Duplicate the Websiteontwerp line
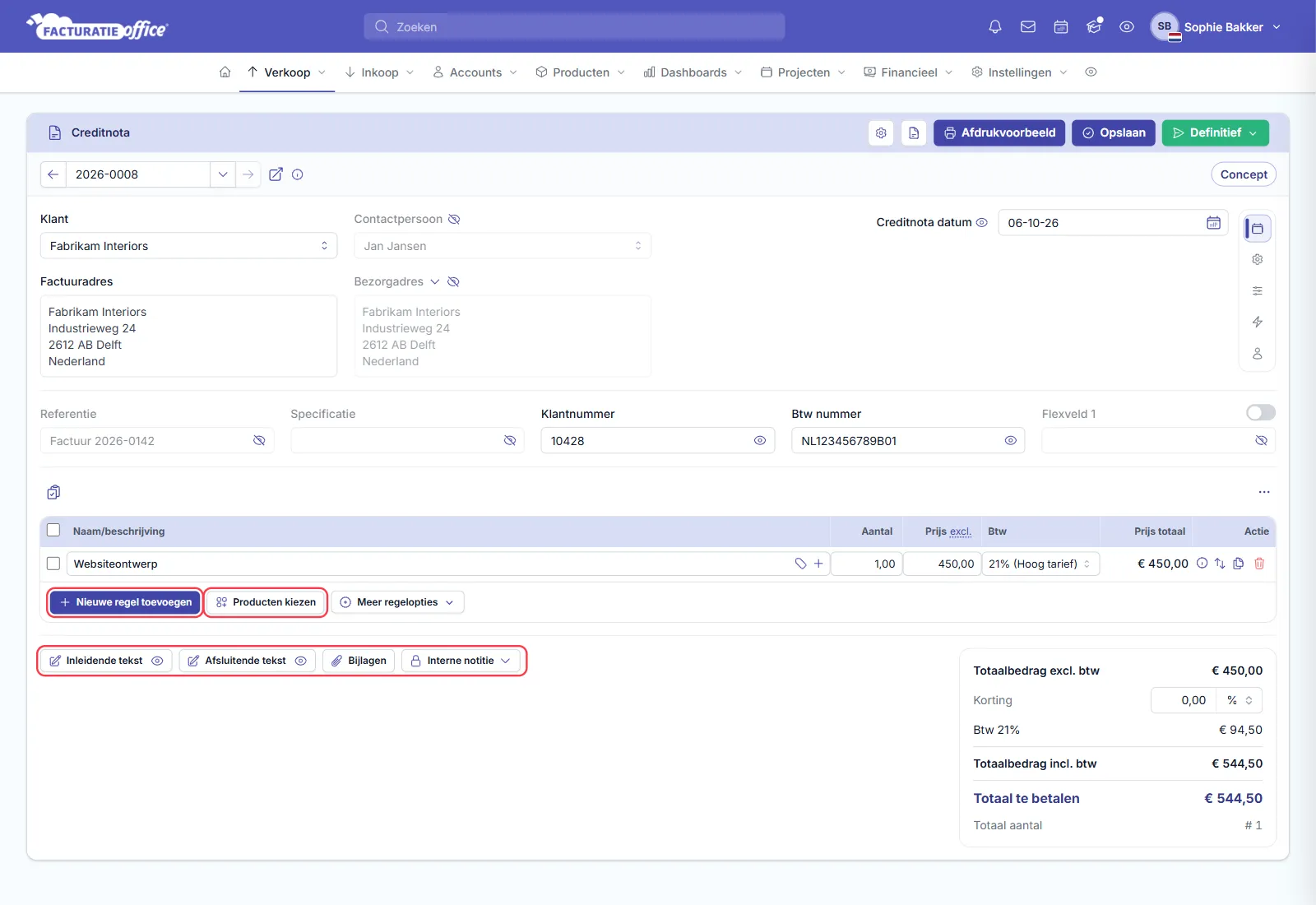The image size is (1316, 905). coord(1239,564)
